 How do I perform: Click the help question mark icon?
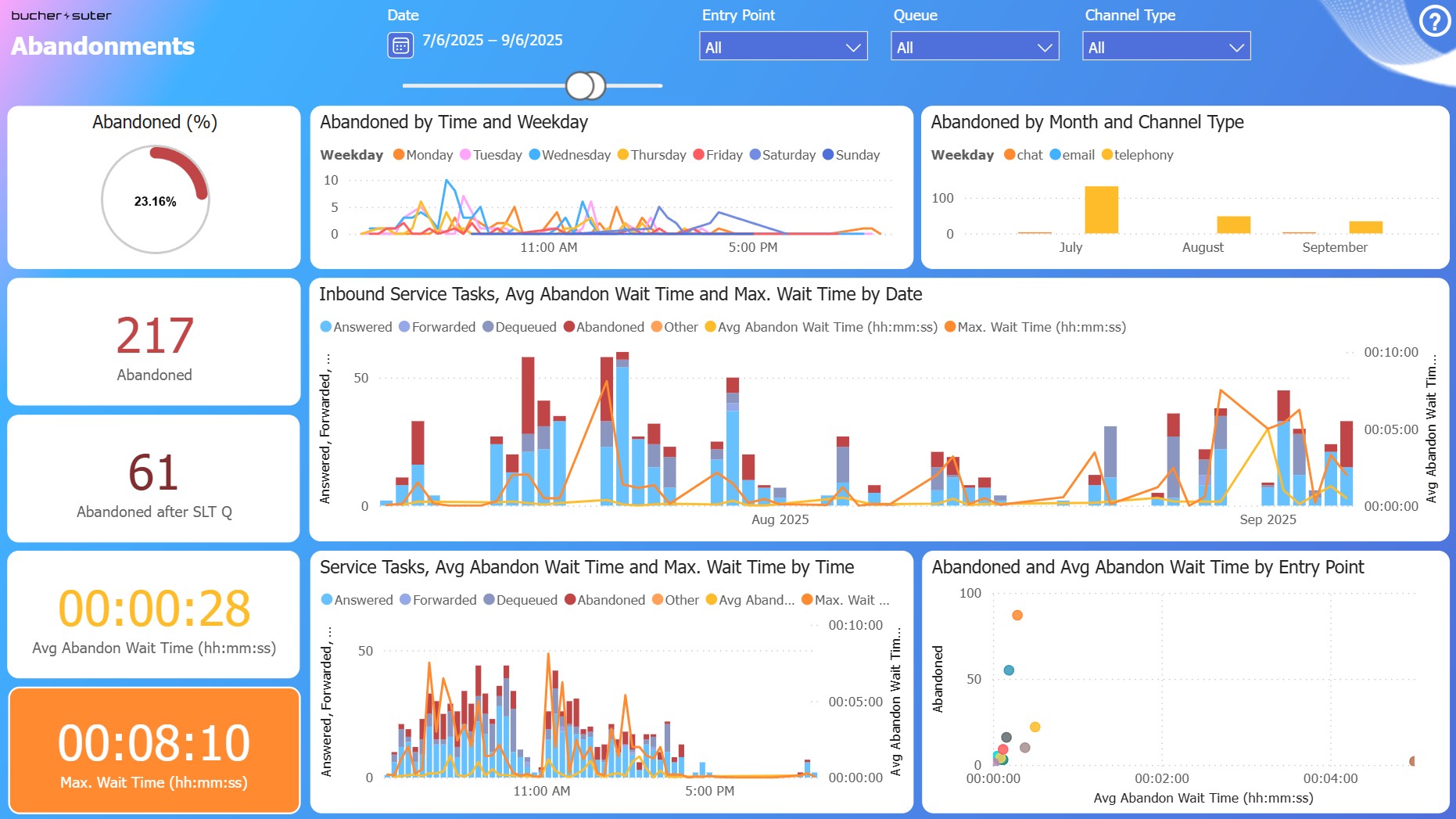point(1434,21)
